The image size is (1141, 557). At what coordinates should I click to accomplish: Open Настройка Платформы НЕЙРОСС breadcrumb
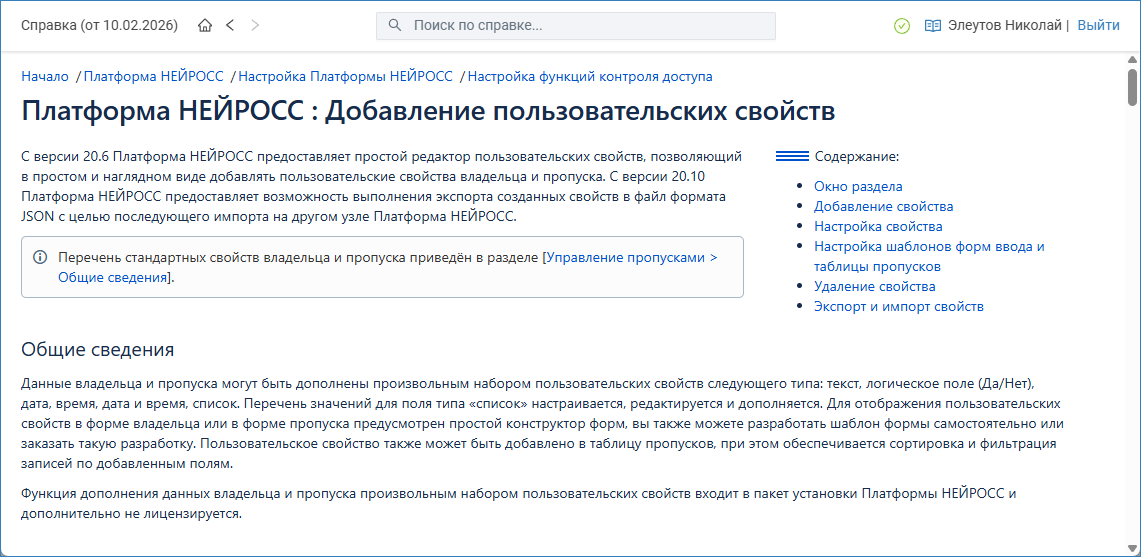pos(345,76)
